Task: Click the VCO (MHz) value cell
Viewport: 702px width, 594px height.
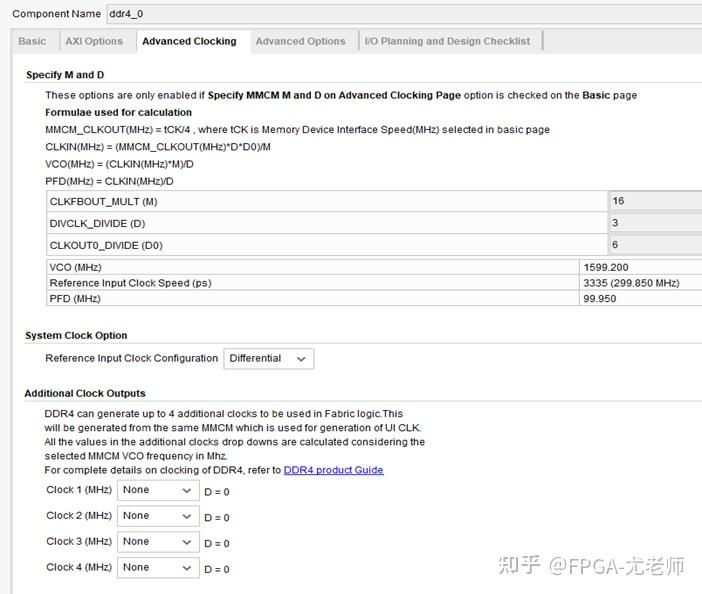Action: (x=640, y=268)
